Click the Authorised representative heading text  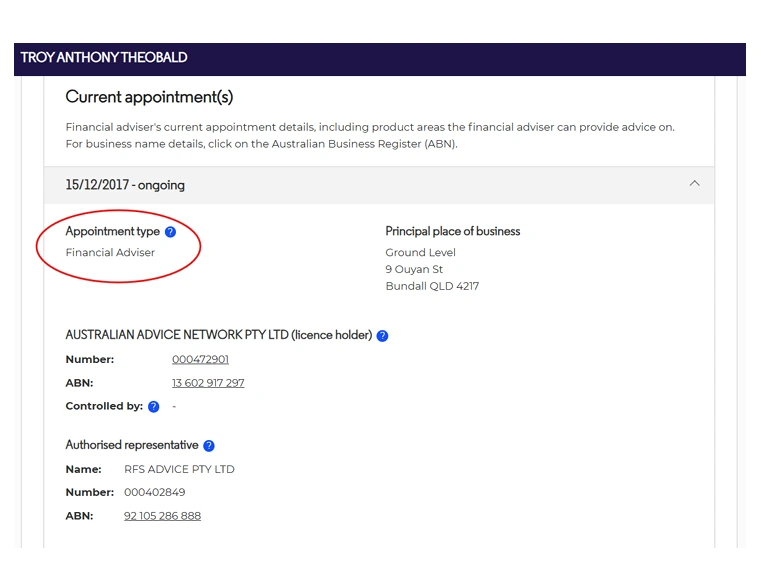132,445
